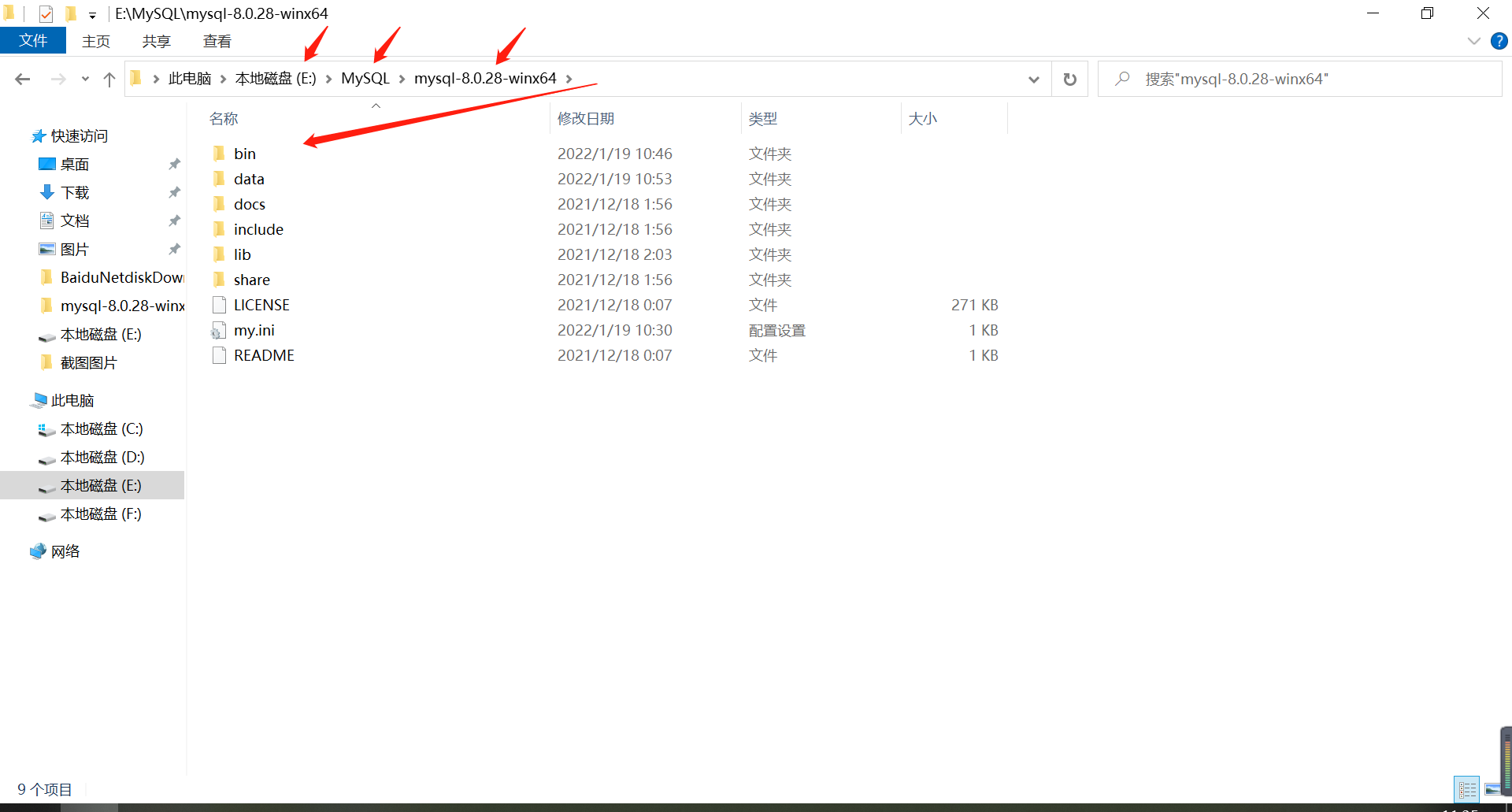Image resolution: width=1512 pixels, height=812 pixels.
Task: Go back with the left arrow
Action: 23,79
